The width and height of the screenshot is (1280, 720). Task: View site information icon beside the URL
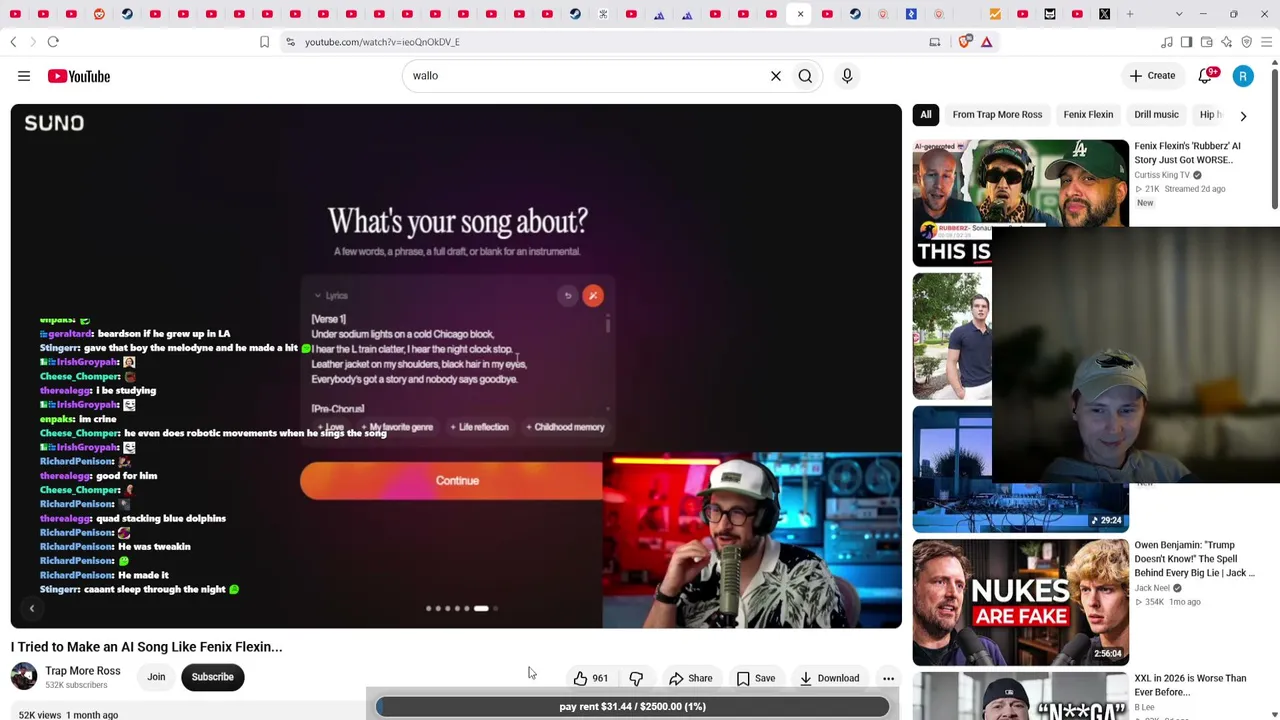point(290,42)
